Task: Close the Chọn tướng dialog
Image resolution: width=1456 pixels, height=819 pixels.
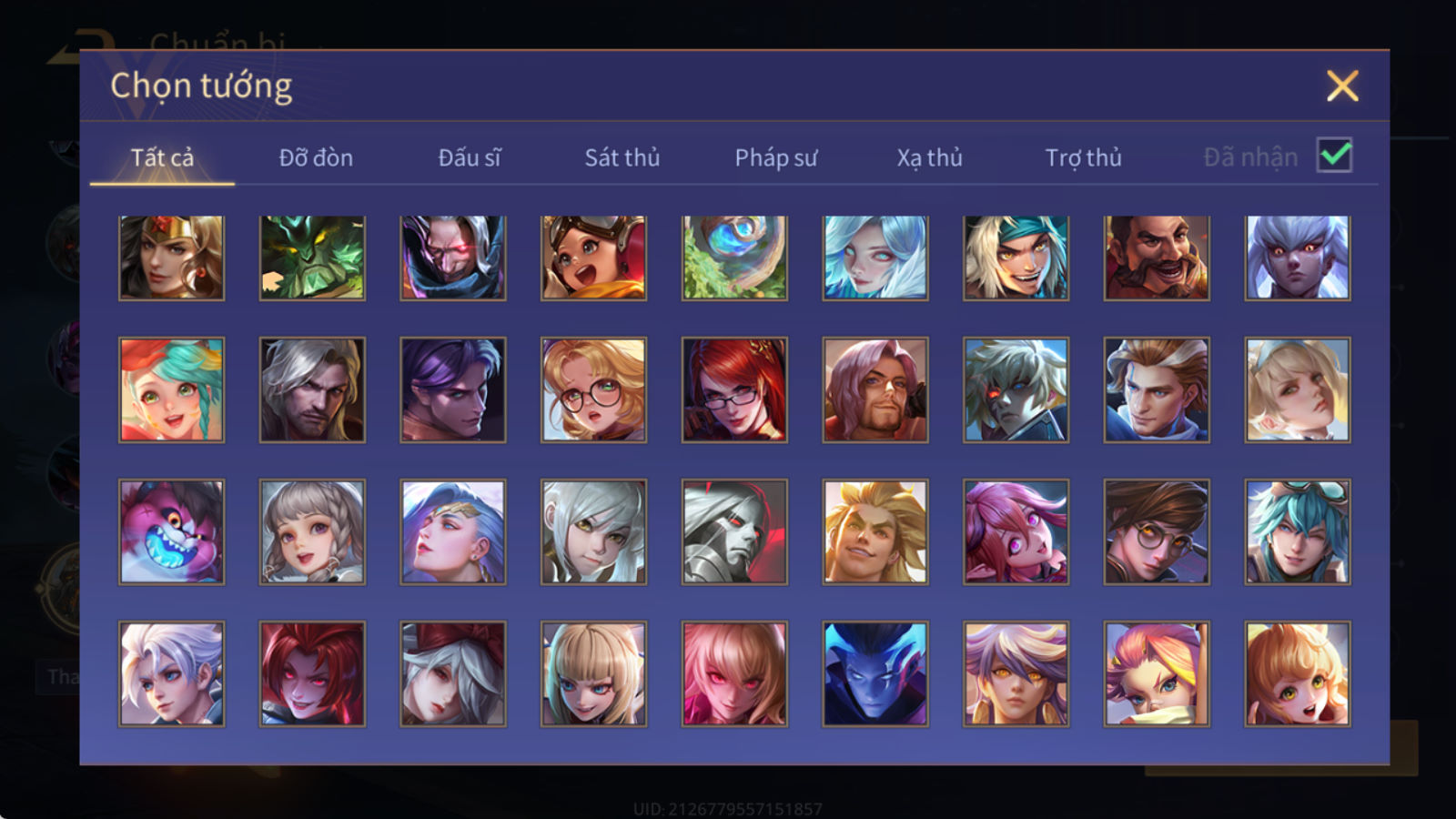Action: (x=1342, y=86)
